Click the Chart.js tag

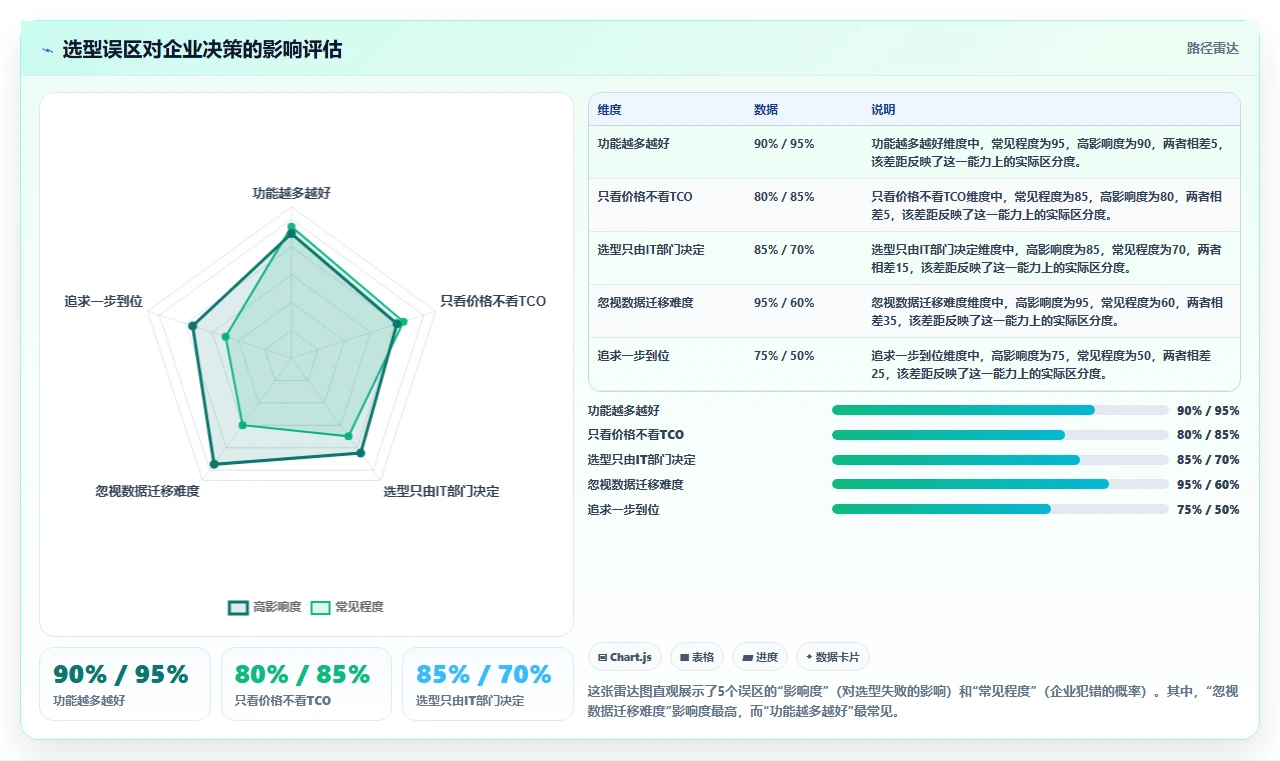click(x=625, y=657)
